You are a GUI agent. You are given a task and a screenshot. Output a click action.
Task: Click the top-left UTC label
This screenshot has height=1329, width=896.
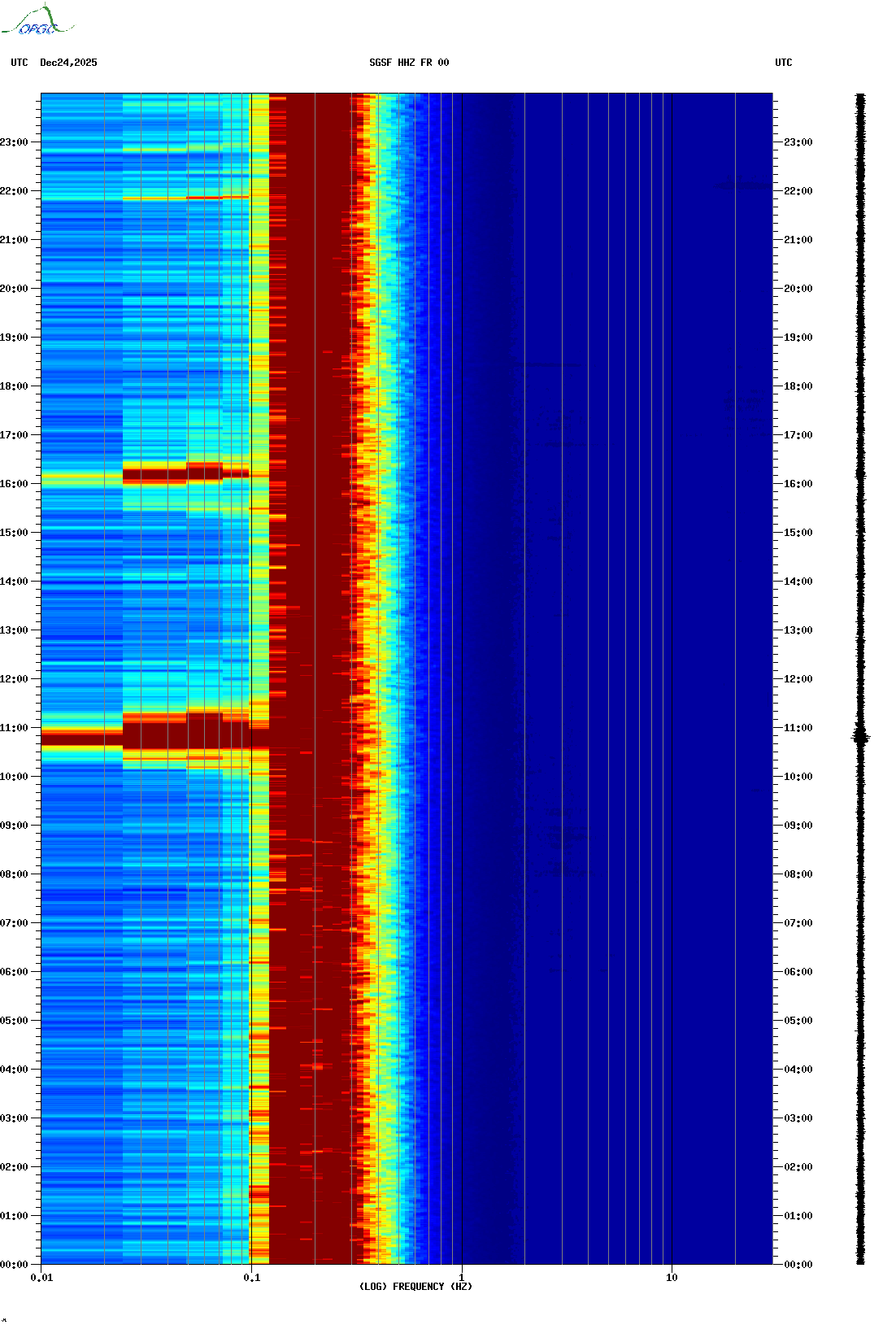pos(20,63)
